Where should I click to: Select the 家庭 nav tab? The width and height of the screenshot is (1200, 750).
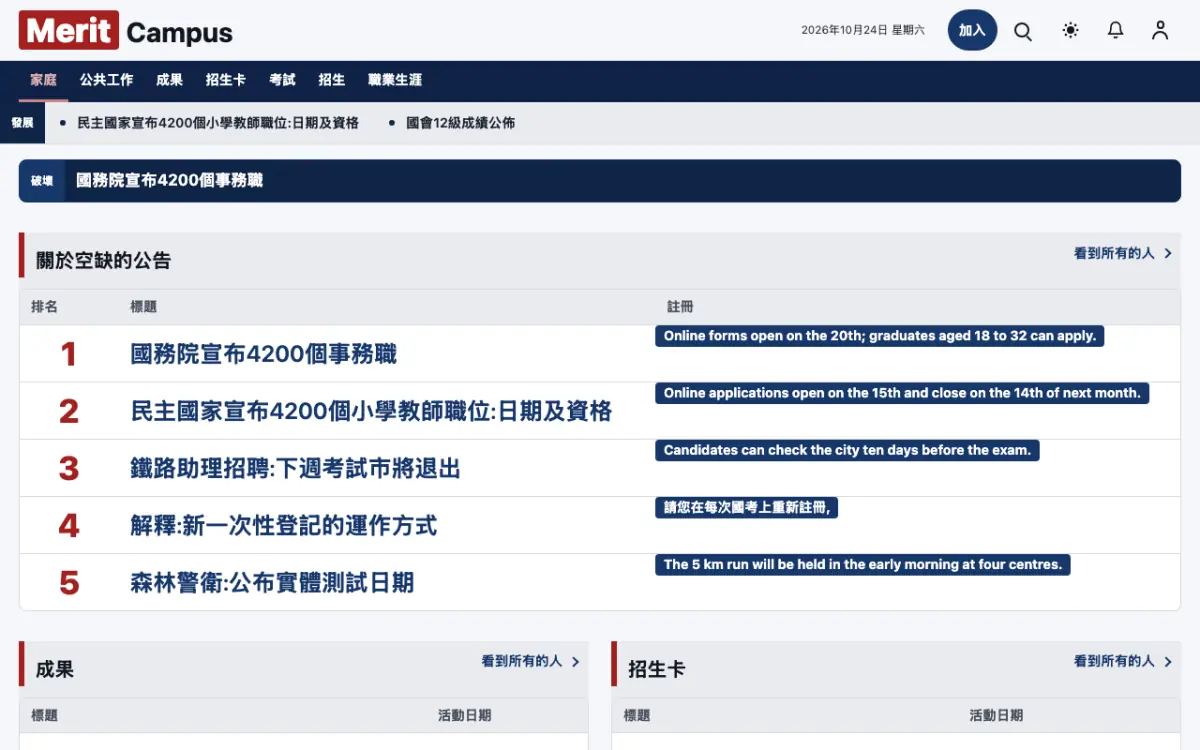pyautogui.click(x=43, y=80)
